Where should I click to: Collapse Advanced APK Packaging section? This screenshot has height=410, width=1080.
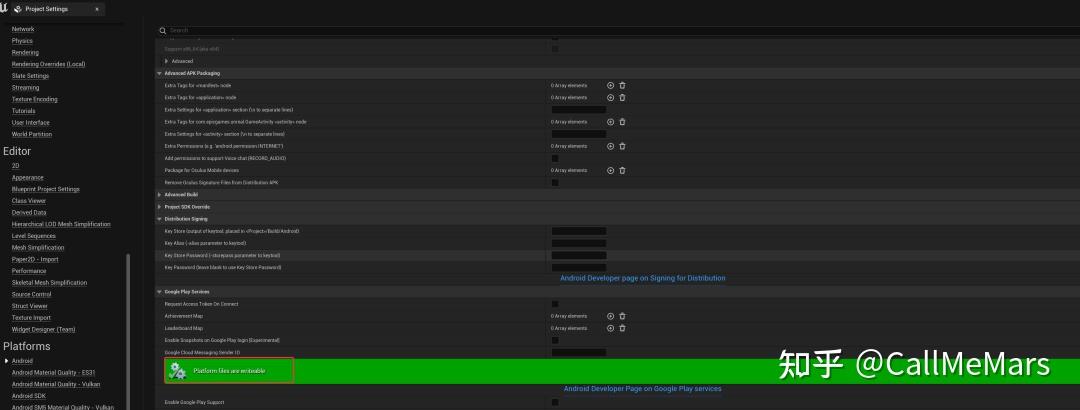[160, 73]
